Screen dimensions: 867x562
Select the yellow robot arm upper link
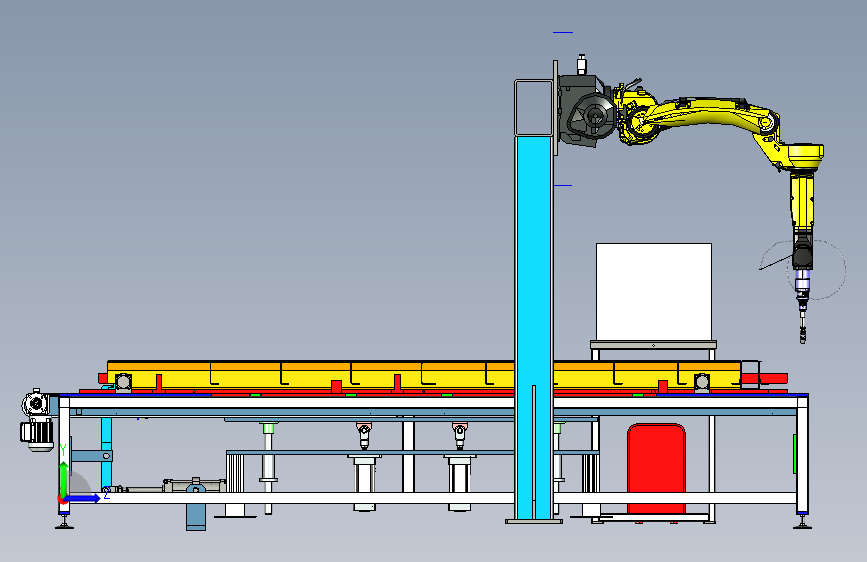pos(713,111)
